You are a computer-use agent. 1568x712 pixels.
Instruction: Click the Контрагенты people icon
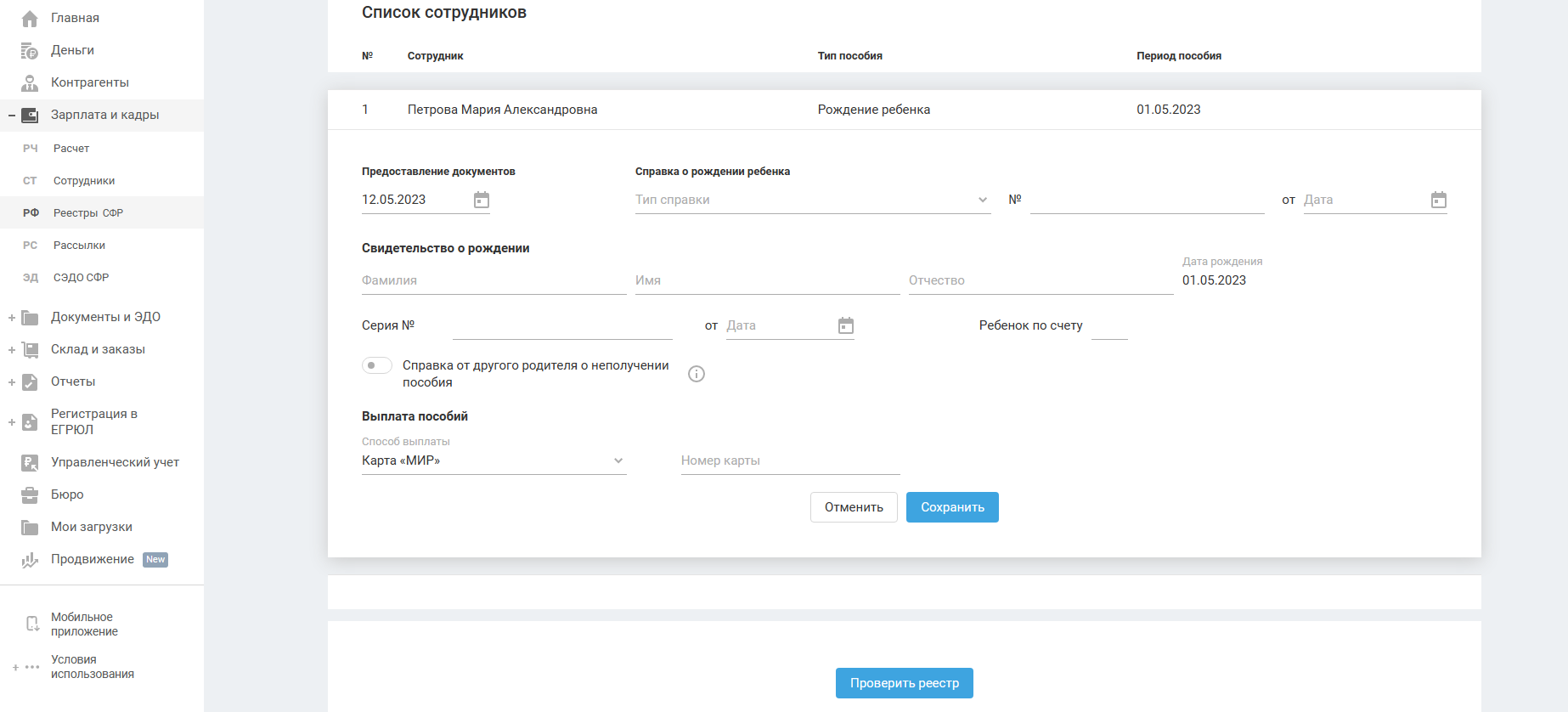point(30,83)
